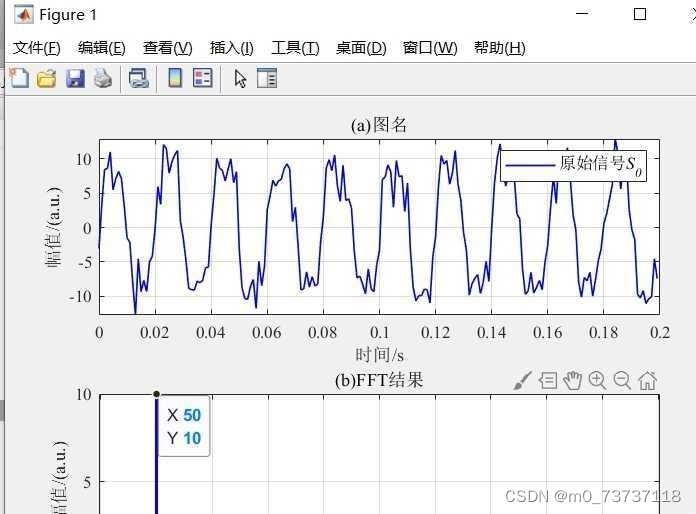Click the Open File folder icon
Viewport: 696px width, 514px height.
[47, 79]
